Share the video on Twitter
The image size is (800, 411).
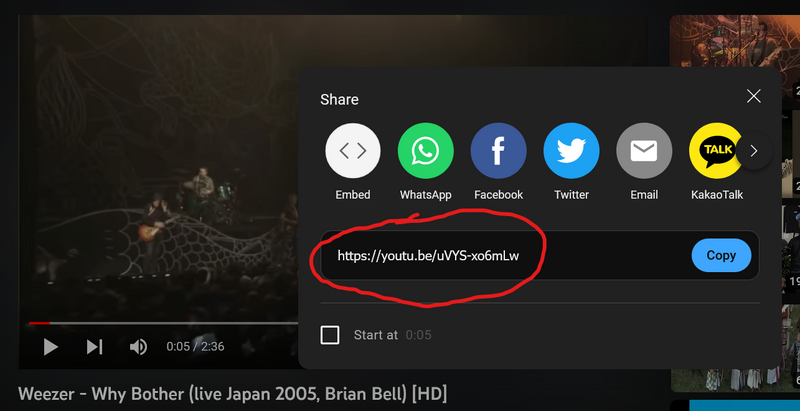click(571, 151)
